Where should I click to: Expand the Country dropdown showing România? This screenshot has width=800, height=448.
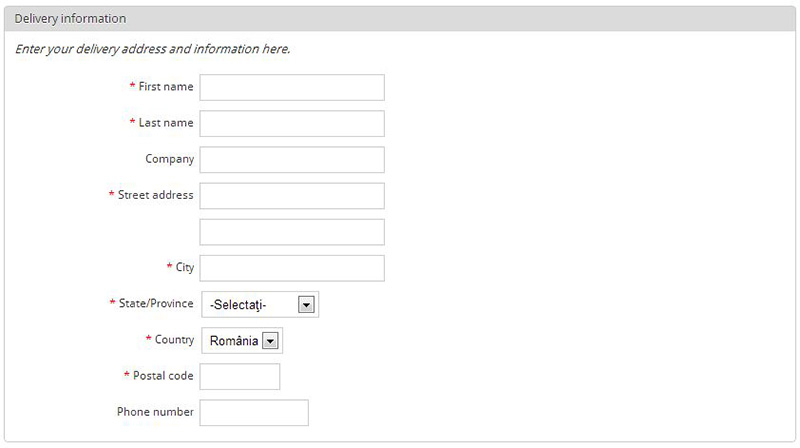click(x=242, y=341)
